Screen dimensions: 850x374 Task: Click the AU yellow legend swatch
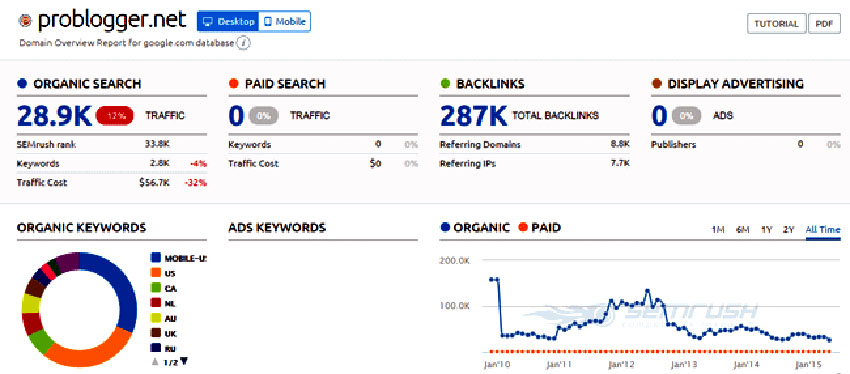coord(156,319)
